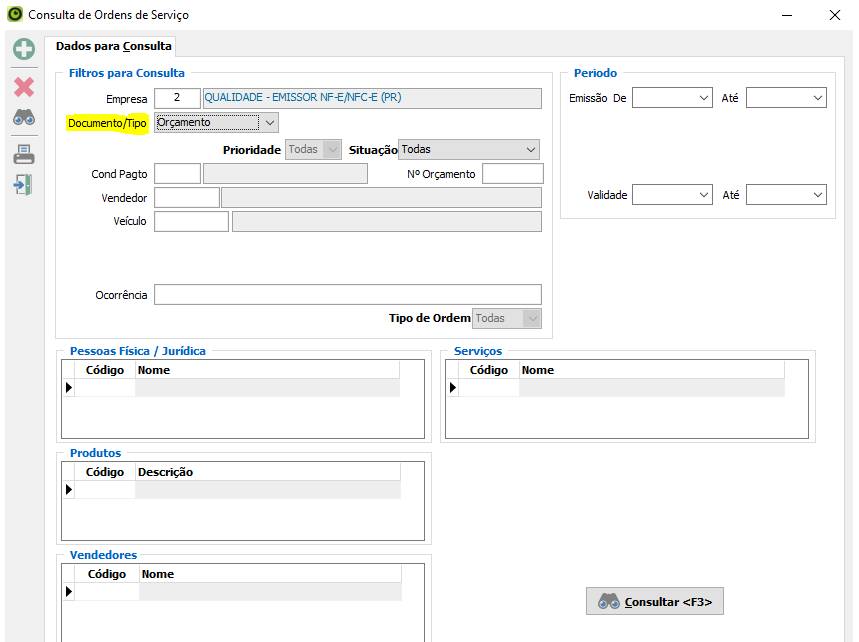Click the printer icon in sidebar

pos(23,154)
